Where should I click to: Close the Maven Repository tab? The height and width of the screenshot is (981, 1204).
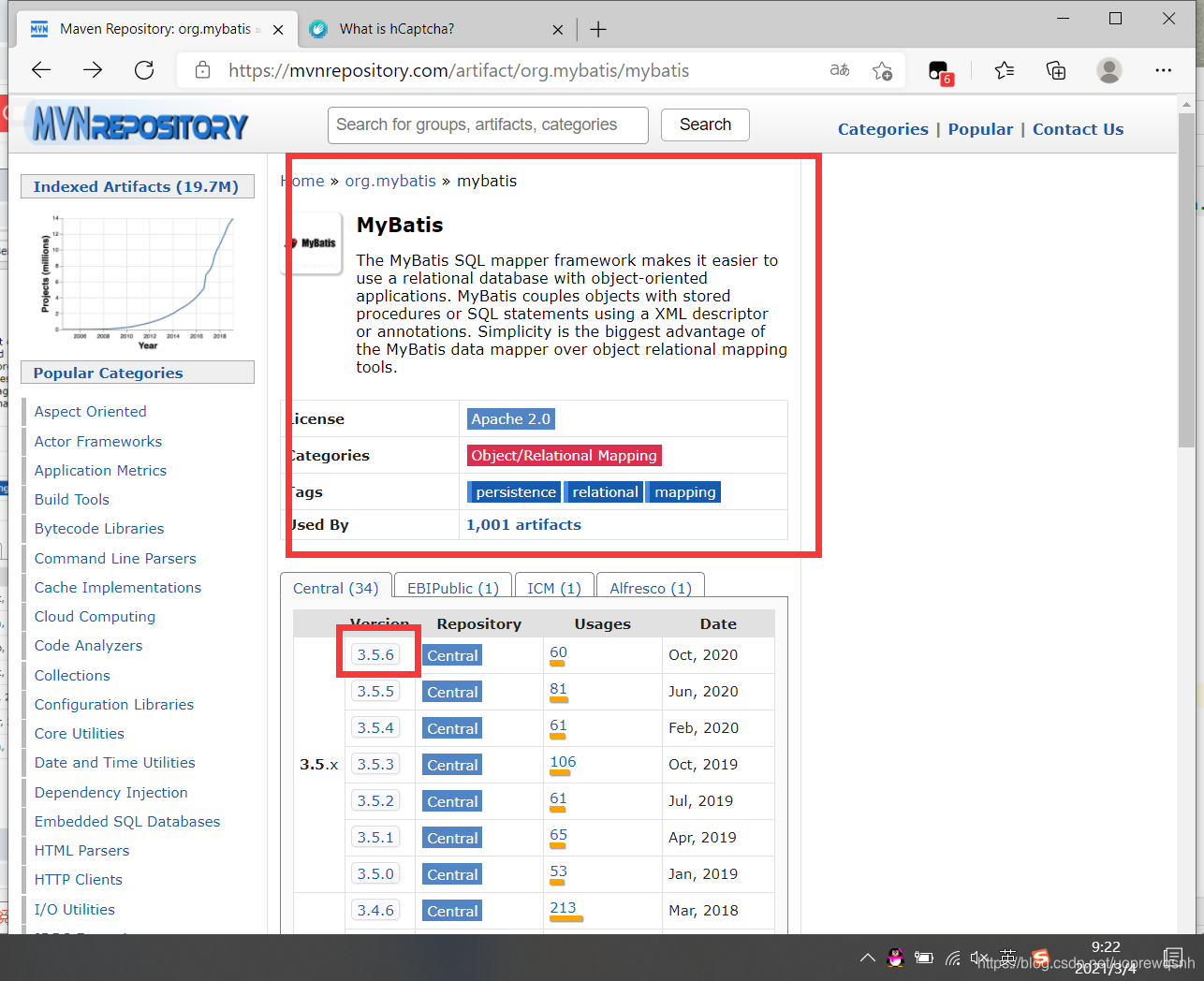(x=278, y=30)
